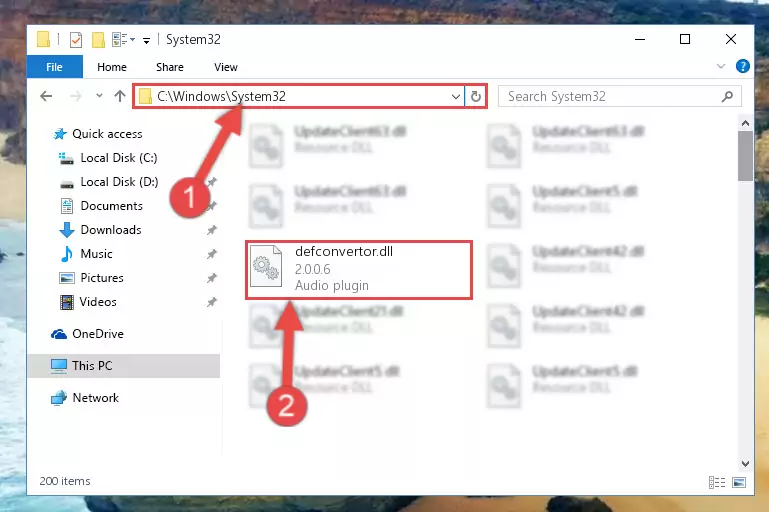
Task: Click the defconvertor.dll gear file icon
Action: click(x=266, y=266)
